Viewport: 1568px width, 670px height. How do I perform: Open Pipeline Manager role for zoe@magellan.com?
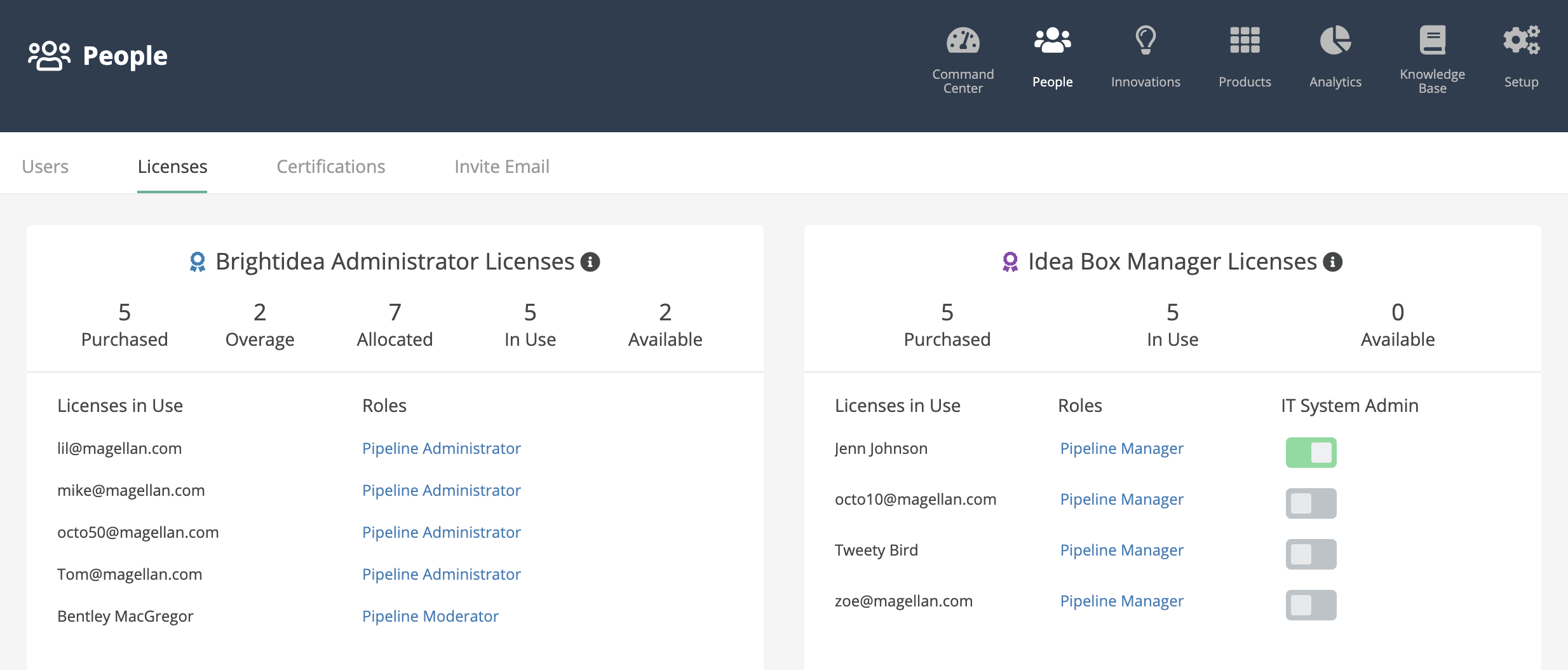click(x=1122, y=601)
